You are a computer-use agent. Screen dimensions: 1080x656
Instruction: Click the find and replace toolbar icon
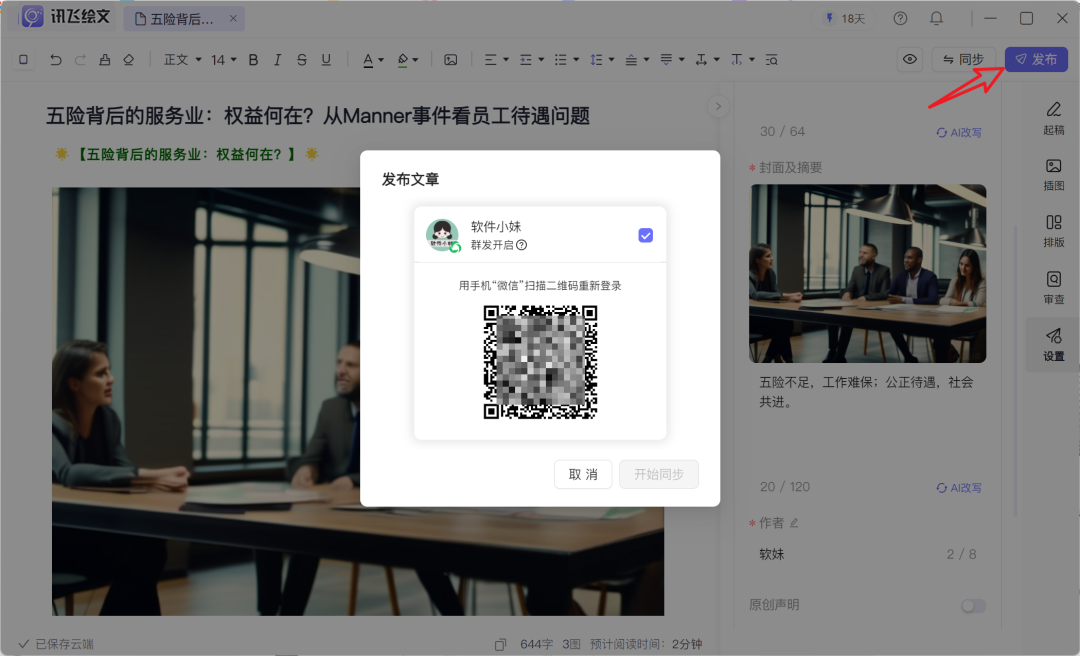pyautogui.click(x=772, y=60)
